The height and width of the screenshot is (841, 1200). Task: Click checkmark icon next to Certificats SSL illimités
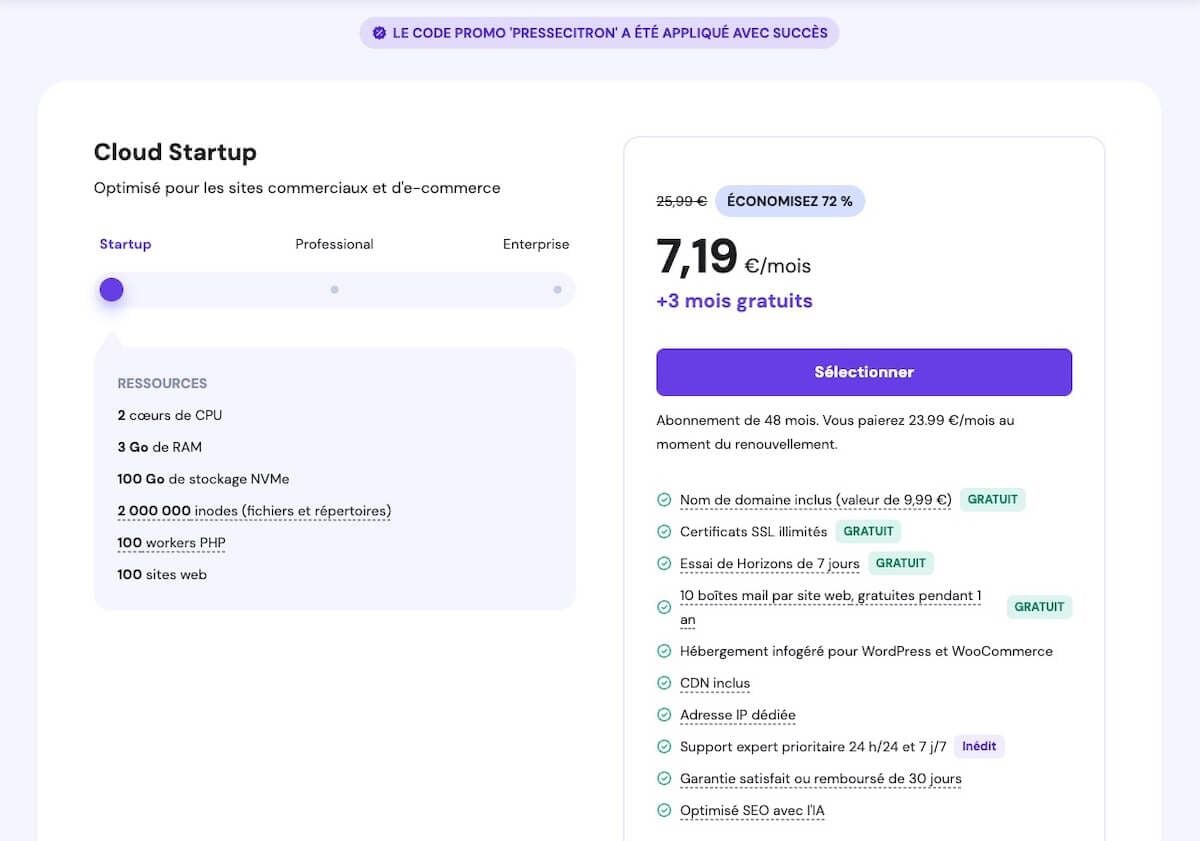663,531
